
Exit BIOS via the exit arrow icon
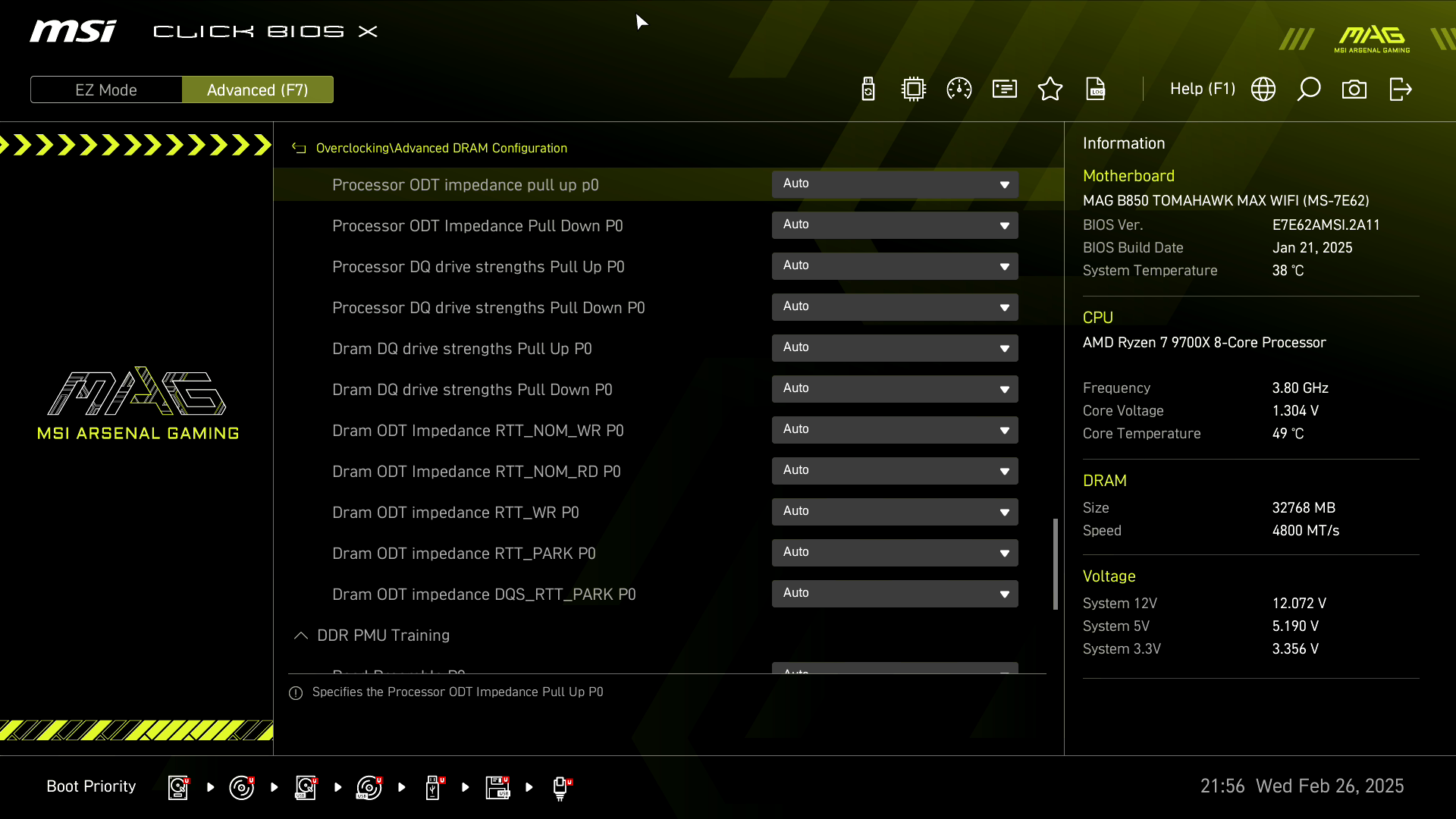(1400, 89)
